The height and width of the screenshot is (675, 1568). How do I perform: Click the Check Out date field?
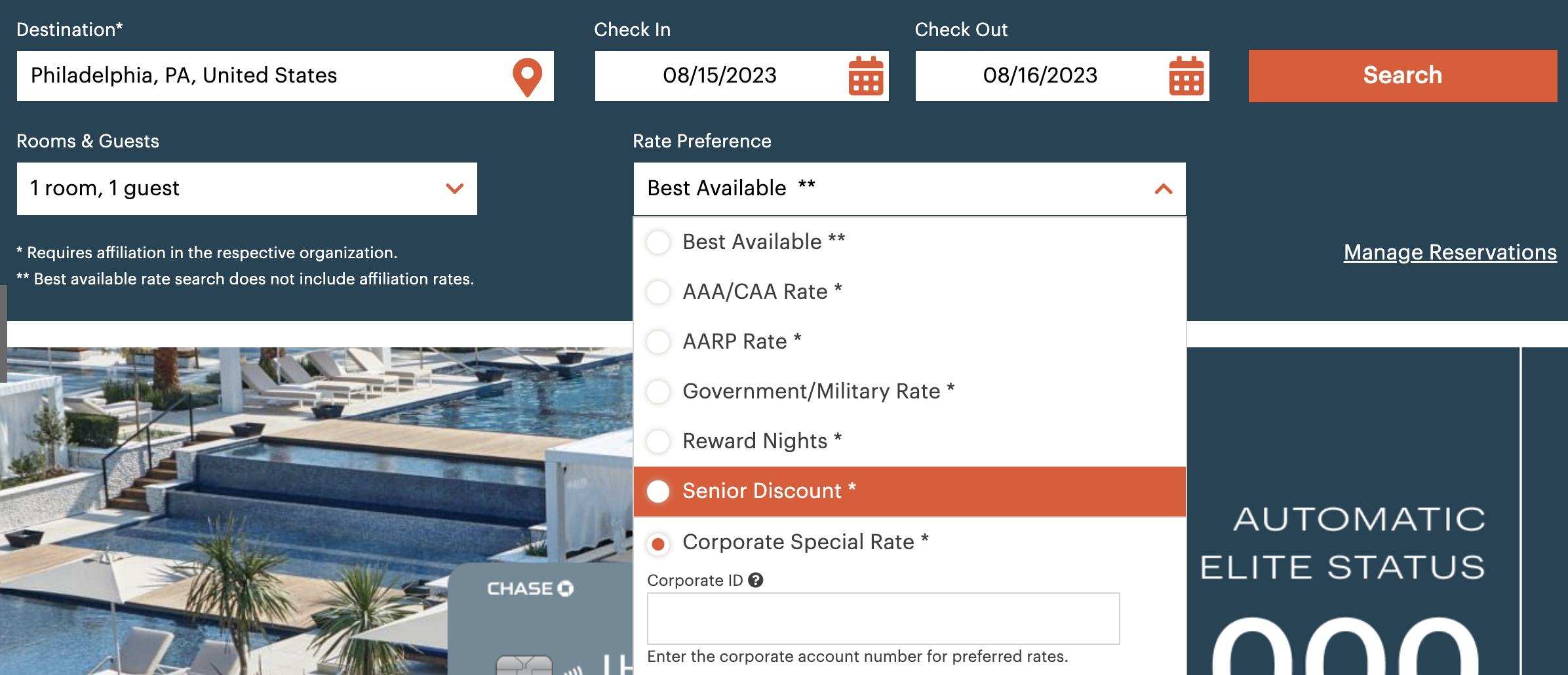[1062, 76]
